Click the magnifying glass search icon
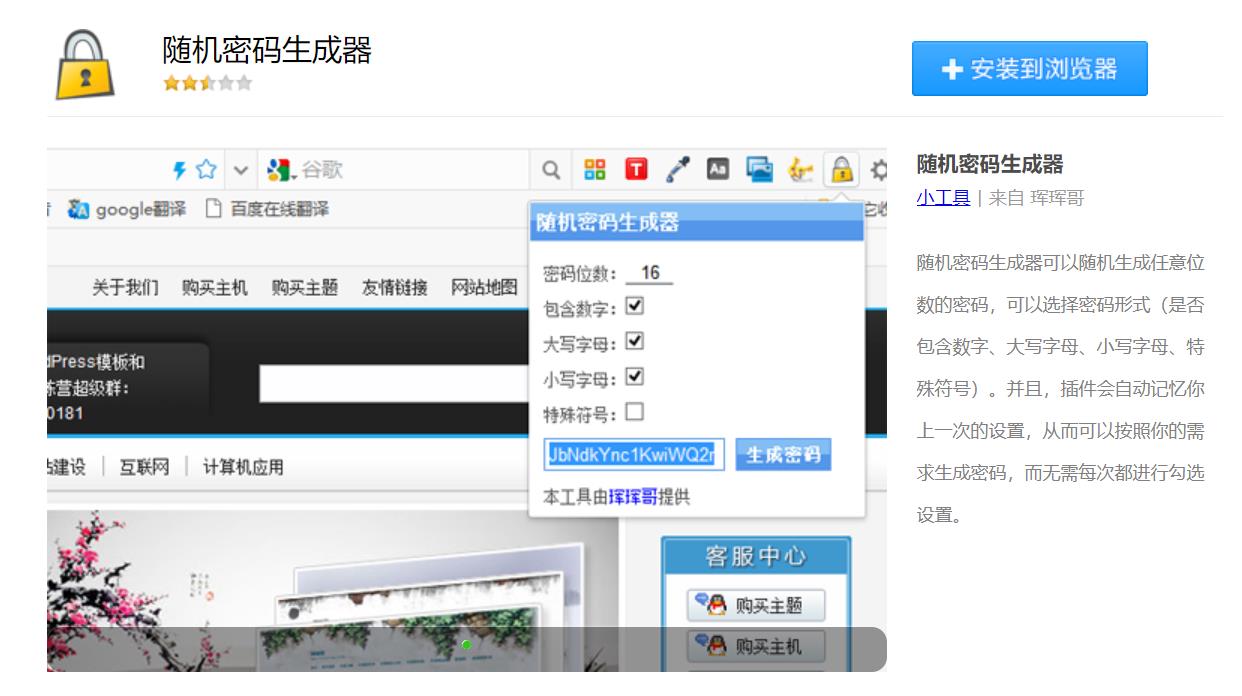1242x696 pixels. (551, 170)
